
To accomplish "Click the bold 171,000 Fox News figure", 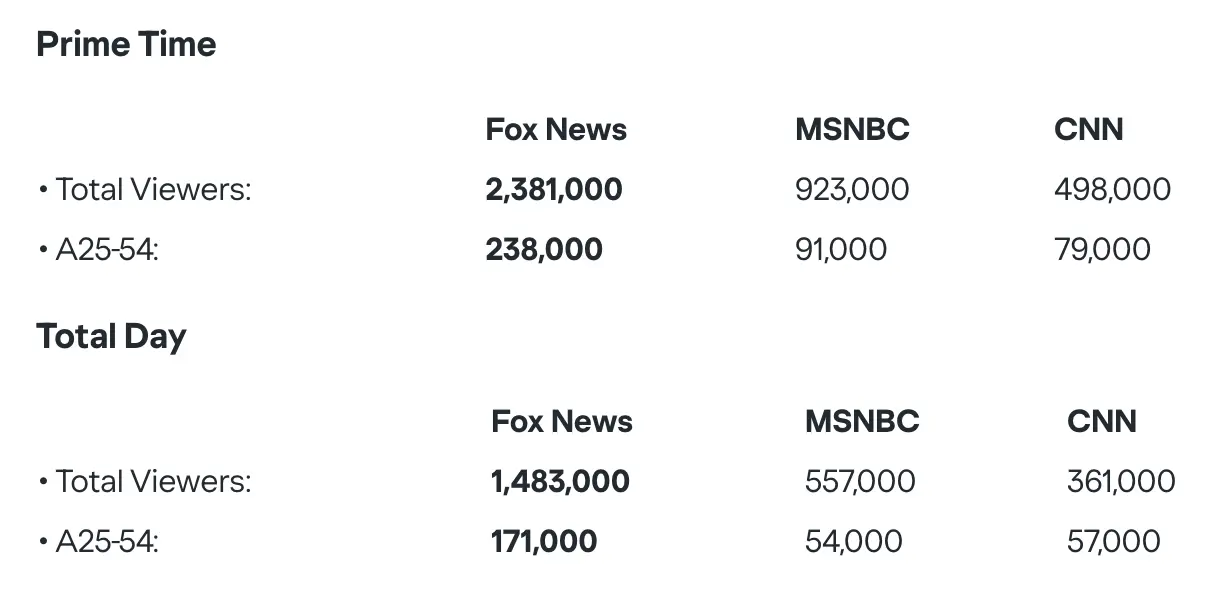I will [x=544, y=541].
